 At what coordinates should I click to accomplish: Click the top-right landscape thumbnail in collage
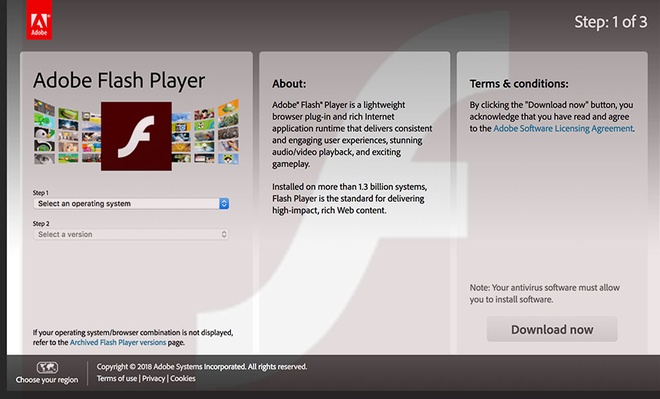(229, 108)
